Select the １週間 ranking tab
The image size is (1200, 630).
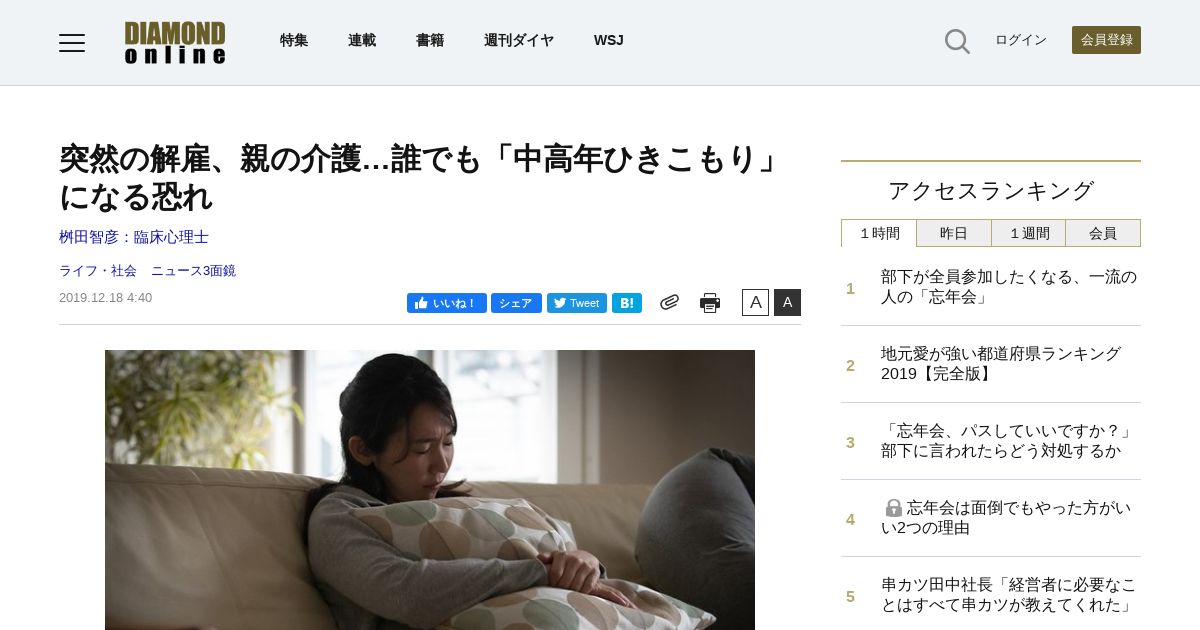click(x=1029, y=233)
